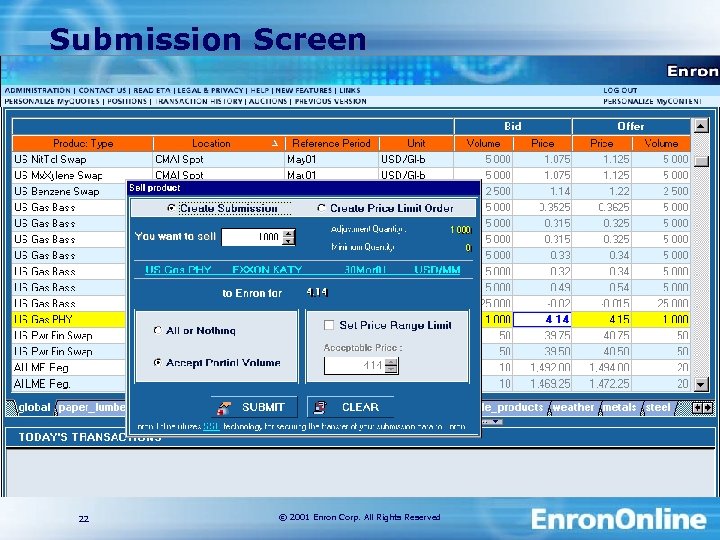Open PERSONALIZE MyQUOTES link

[x=52, y=101]
